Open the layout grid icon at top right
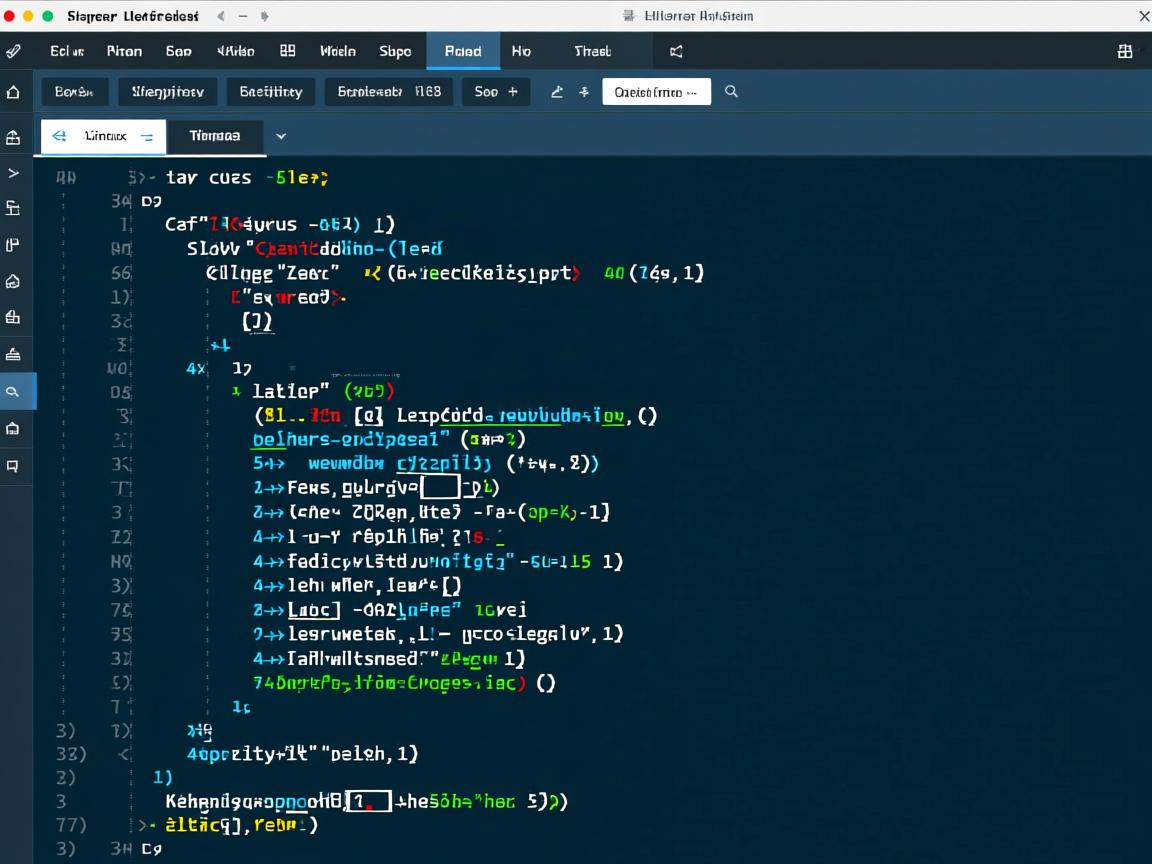This screenshot has height=864, width=1152. (x=1125, y=51)
